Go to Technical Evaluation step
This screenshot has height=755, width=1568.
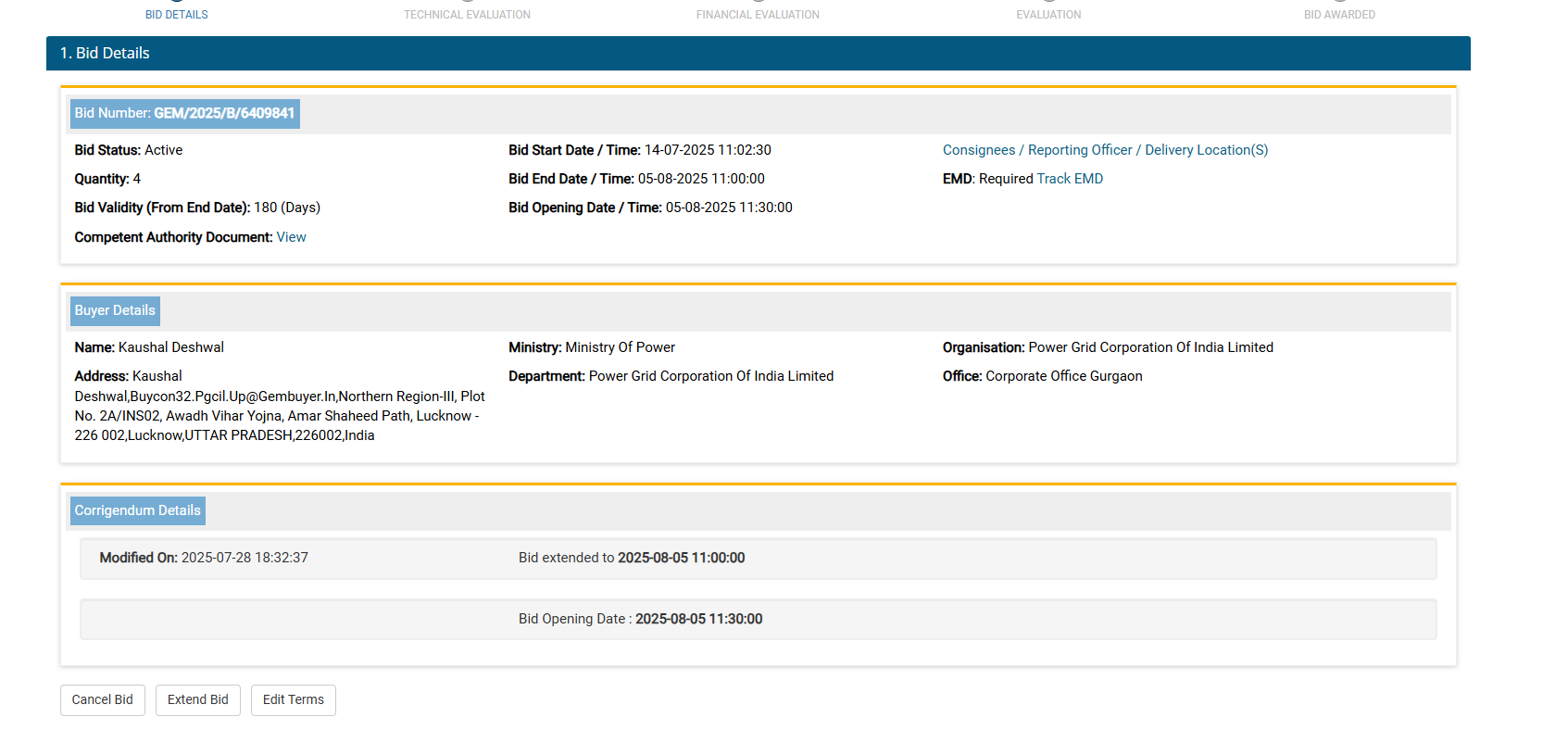coord(467,14)
